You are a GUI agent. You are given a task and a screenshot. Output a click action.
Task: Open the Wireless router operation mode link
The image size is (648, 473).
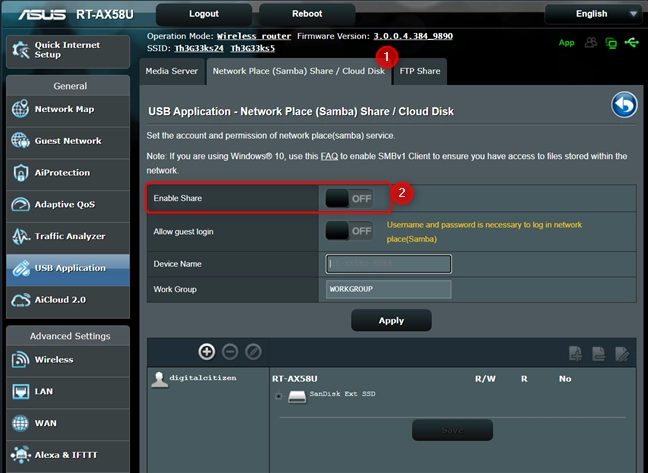[x=254, y=36]
